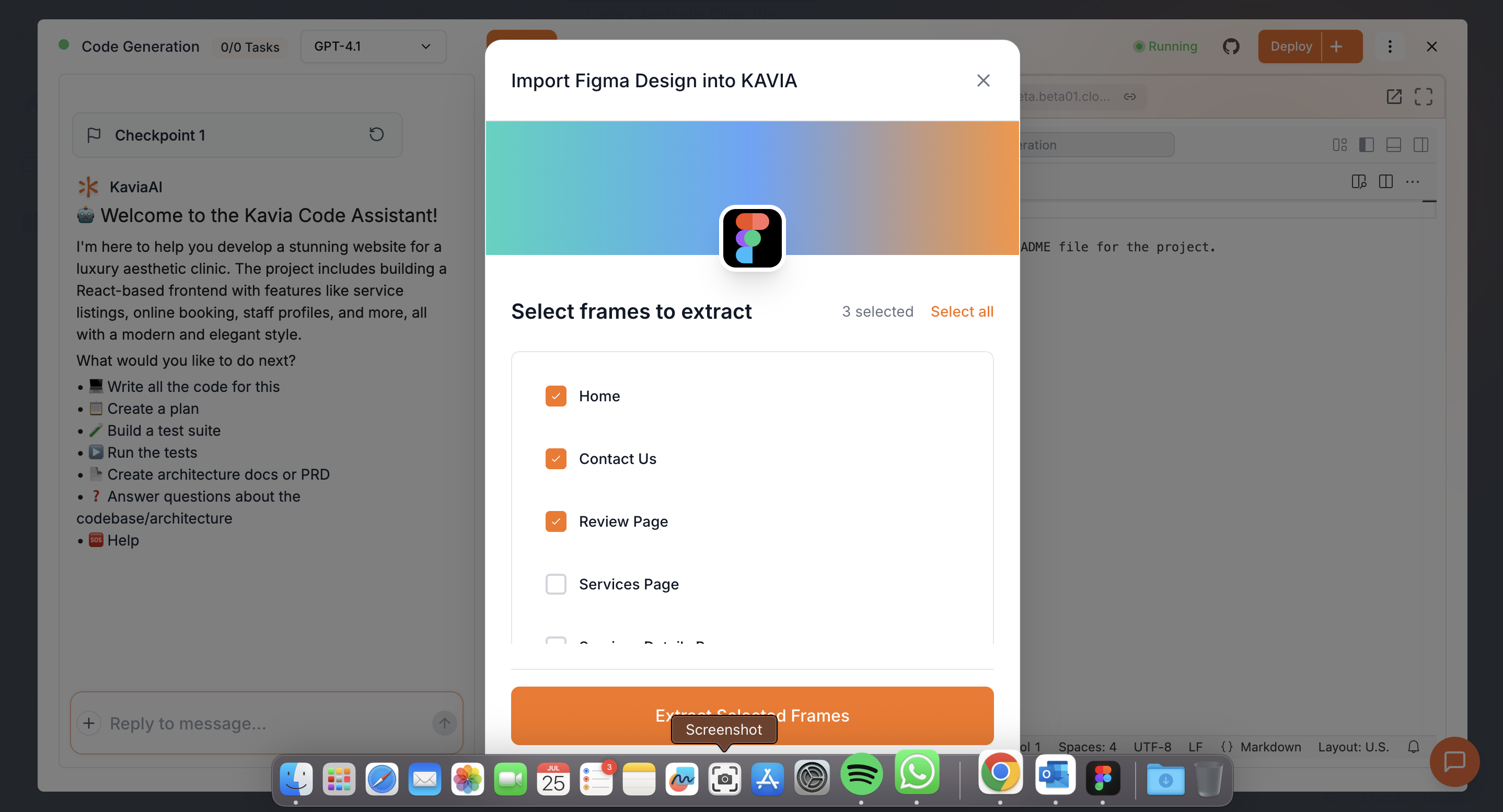Image resolution: width=1503 pixels, height=812 pixels.
Task: Open the GPT-4.1 model dropdown
Action: click(373, 46)
